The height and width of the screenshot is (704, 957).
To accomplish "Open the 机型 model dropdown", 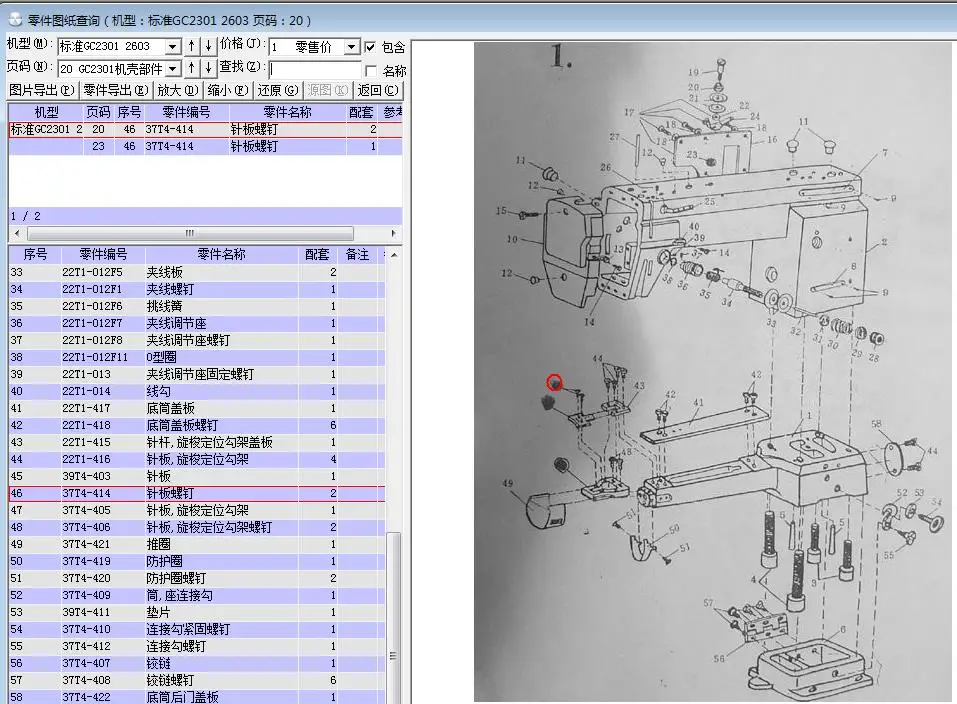I will click(173, 46).
